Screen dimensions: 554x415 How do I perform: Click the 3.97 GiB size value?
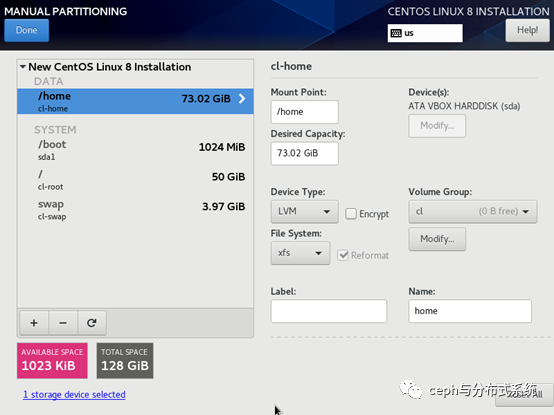pyautogui.click(x=224, y=206)
